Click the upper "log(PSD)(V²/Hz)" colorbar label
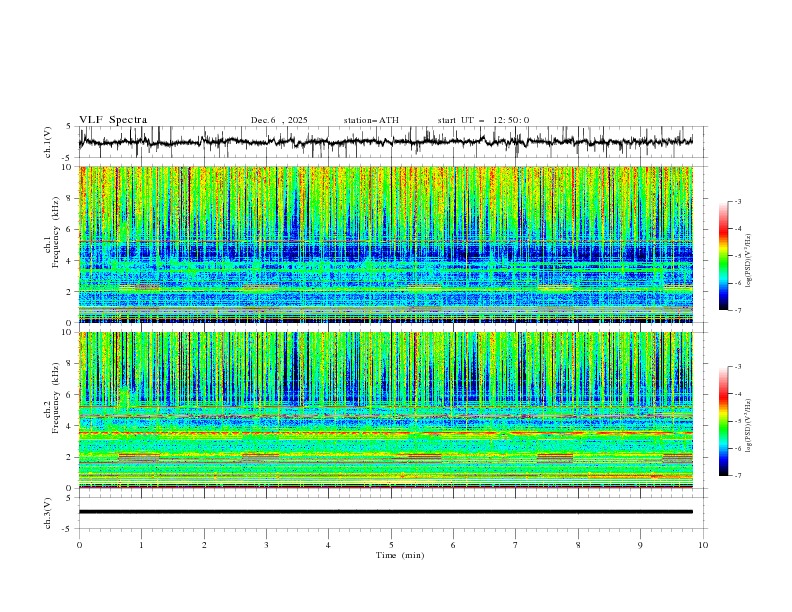This screenshot has width=792, height=612. (x=748, y=261)
